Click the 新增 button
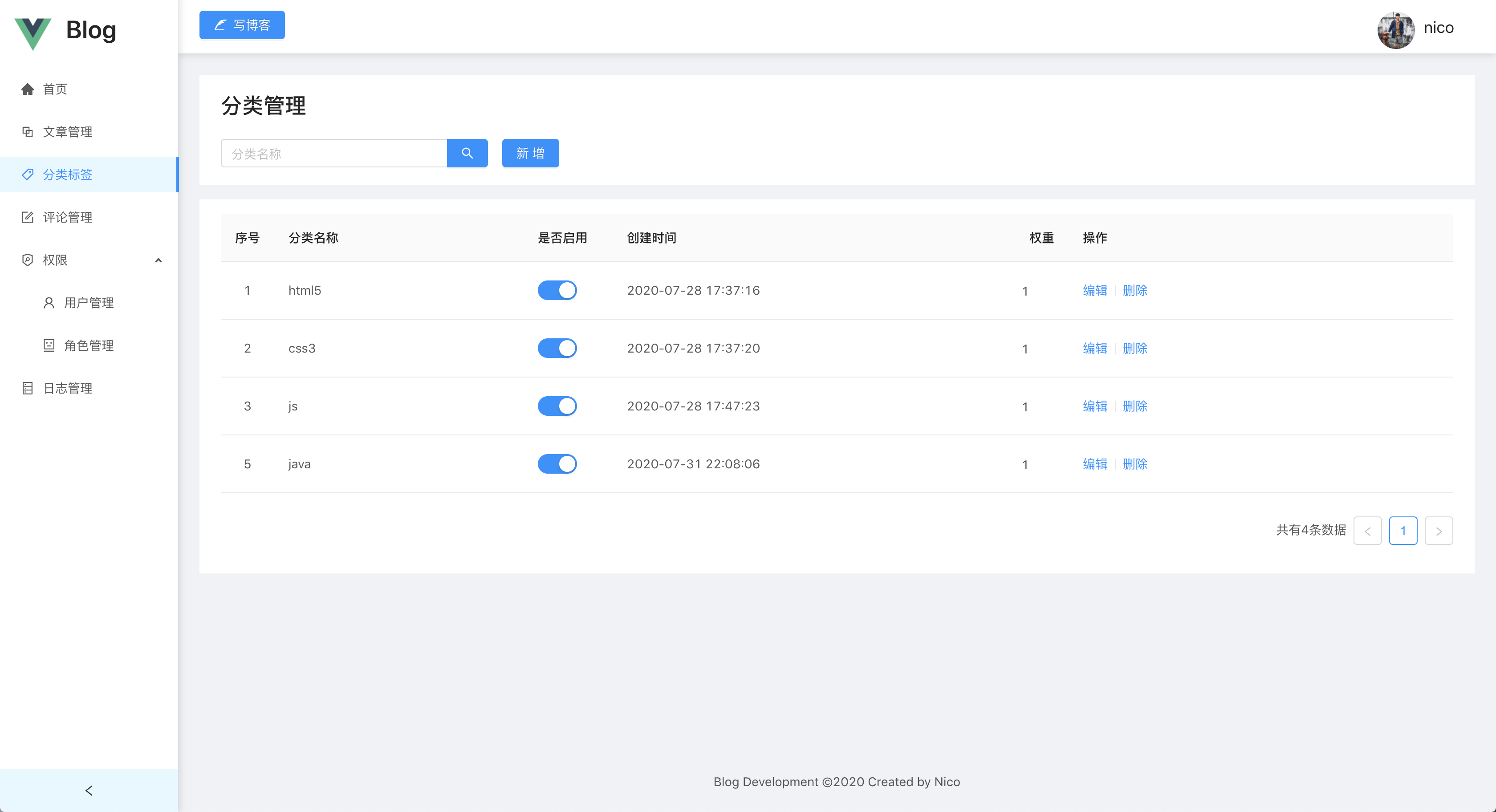The image size is (1496, 812). pyautogui.click(x=530, y=153)
